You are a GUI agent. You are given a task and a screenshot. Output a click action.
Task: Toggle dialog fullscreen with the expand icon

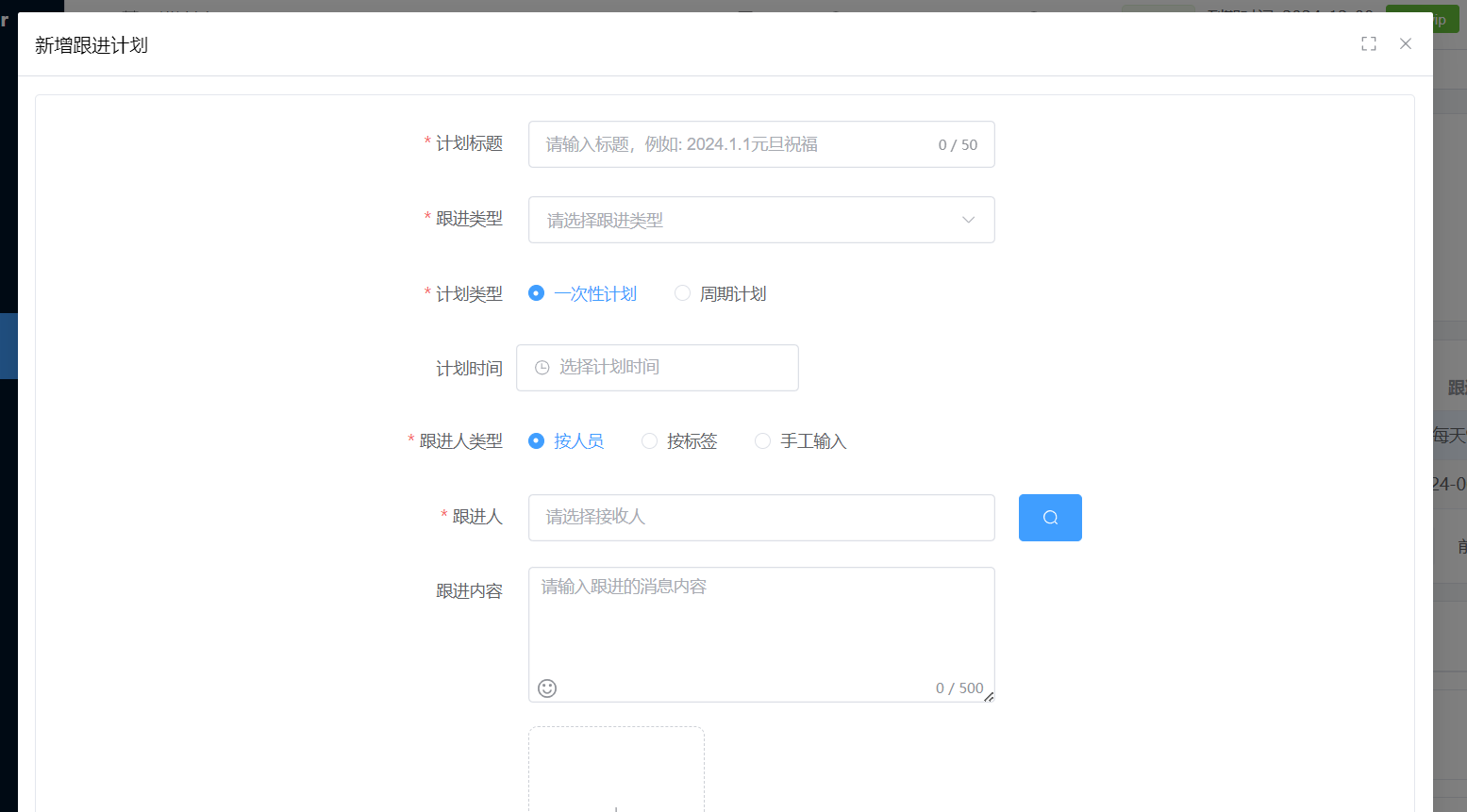click(x=1368, y=43)
